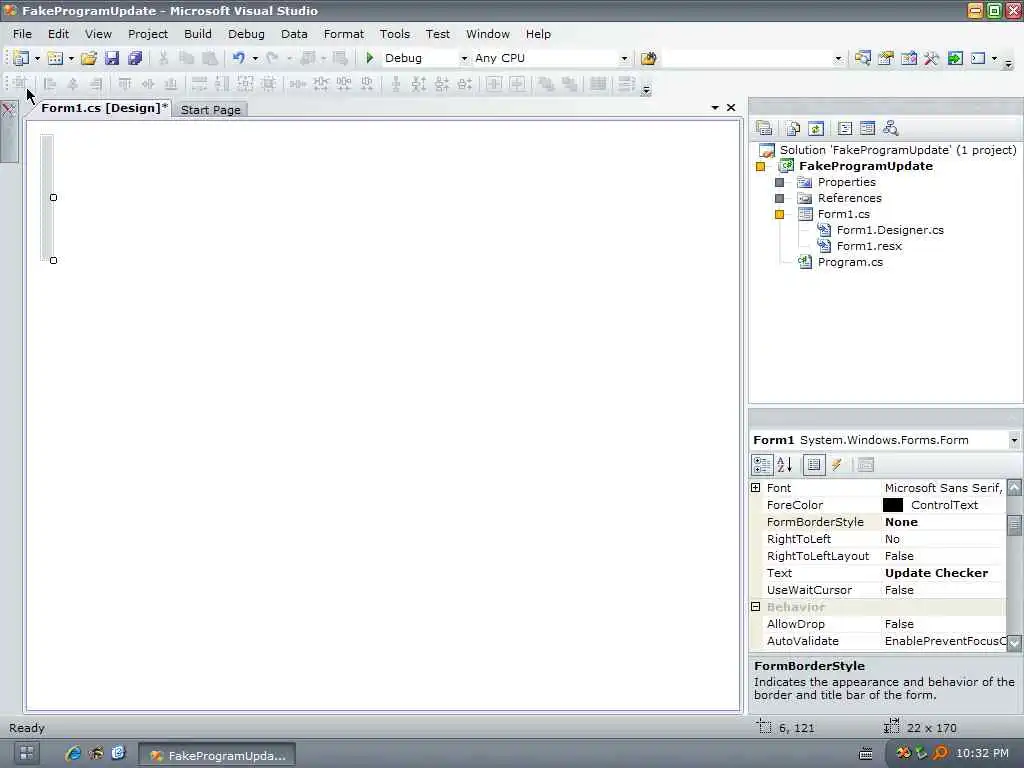Select Form1.Designer.cs in Solution Explorer
The height and width of the screenshot is (768, 1024).
click(890, 230)
